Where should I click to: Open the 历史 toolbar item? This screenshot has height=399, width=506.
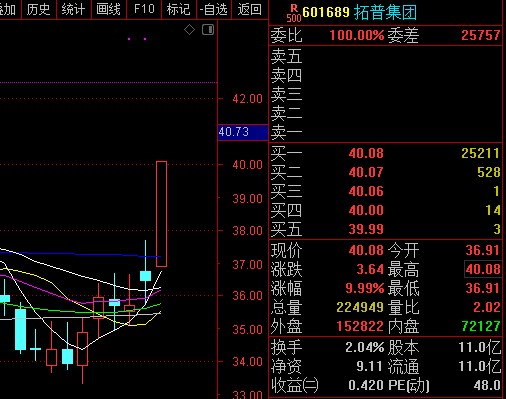click(38, 9)
